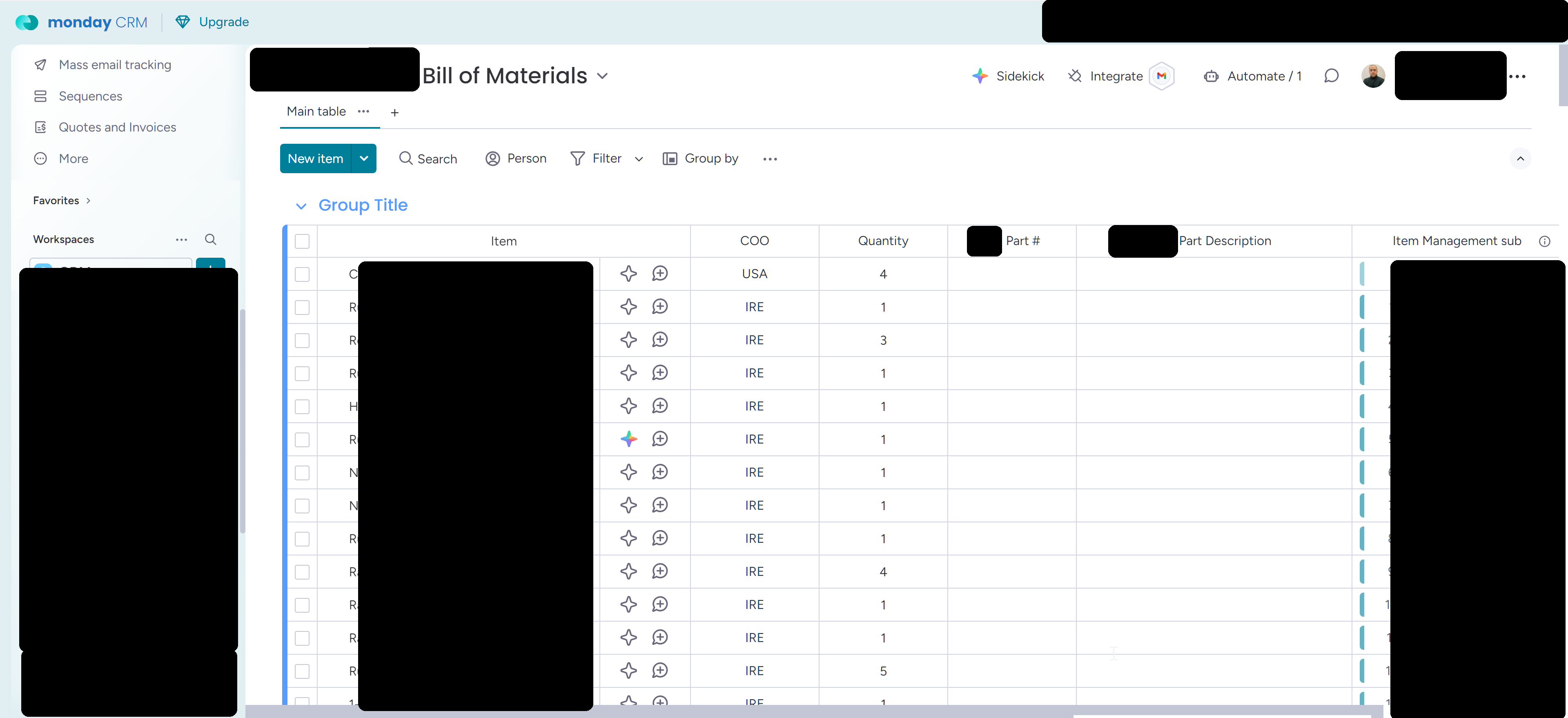
Task: Click the Gmail integration icon
Action: click(x=1161, y=76)
